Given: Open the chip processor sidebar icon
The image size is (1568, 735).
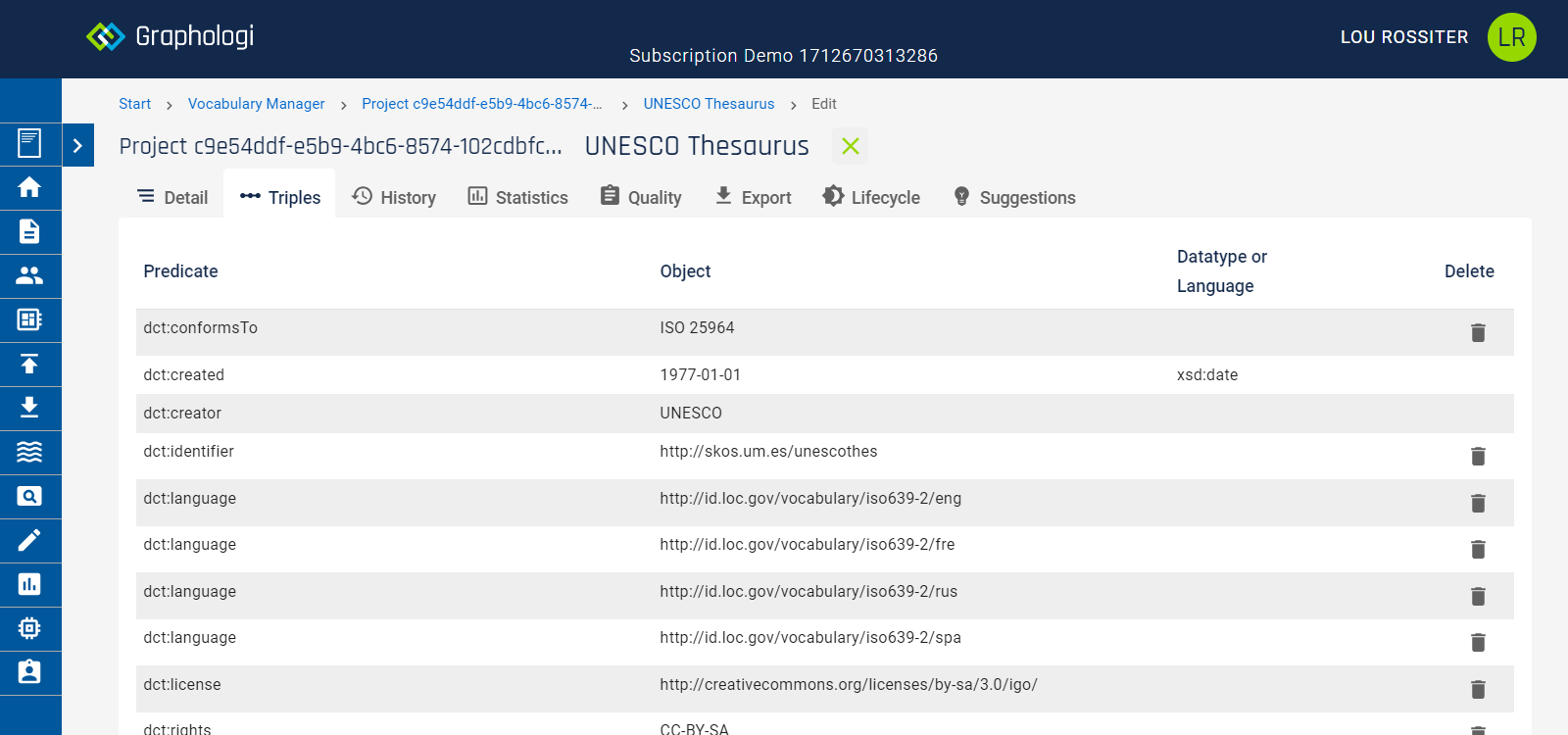Looking at the screenshot, I should tap(29, 628).
